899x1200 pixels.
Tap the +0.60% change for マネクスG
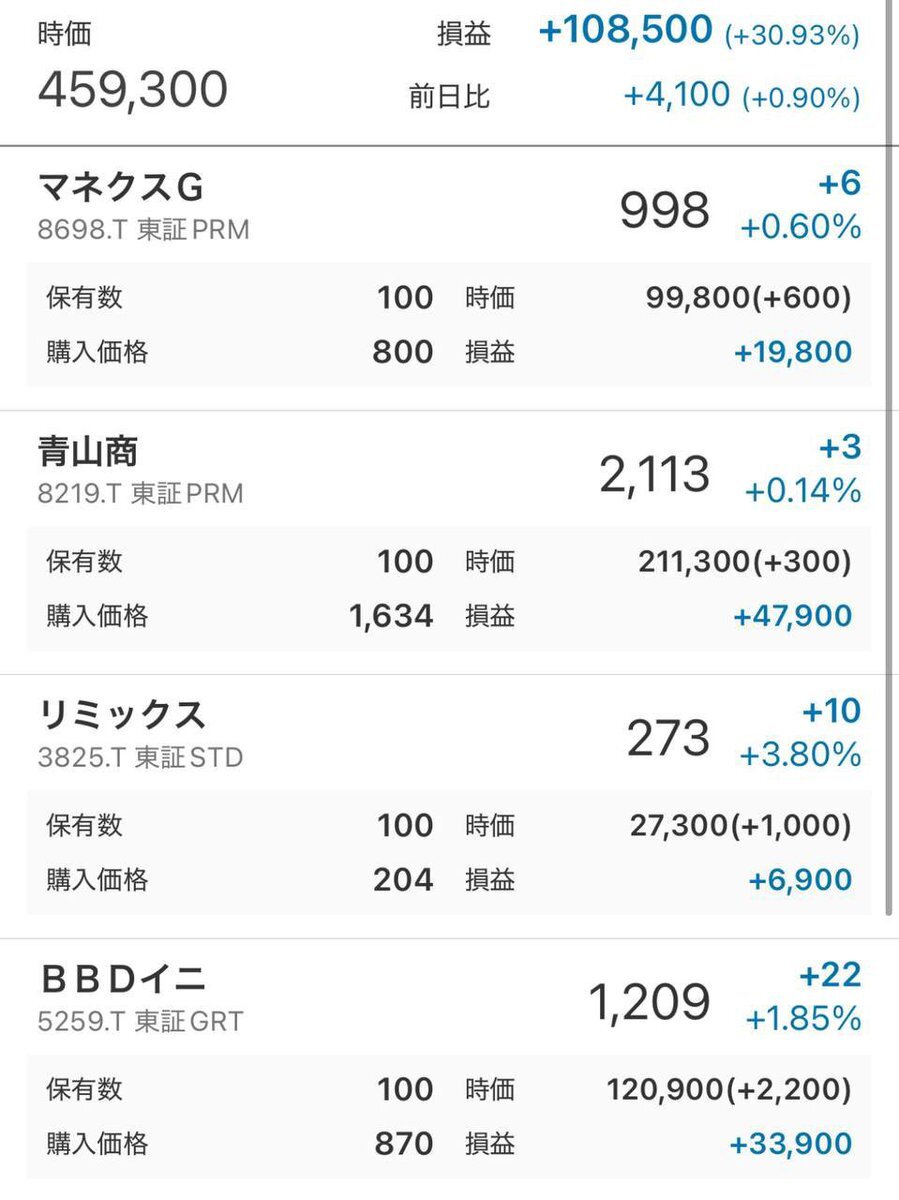pos(801,227)
